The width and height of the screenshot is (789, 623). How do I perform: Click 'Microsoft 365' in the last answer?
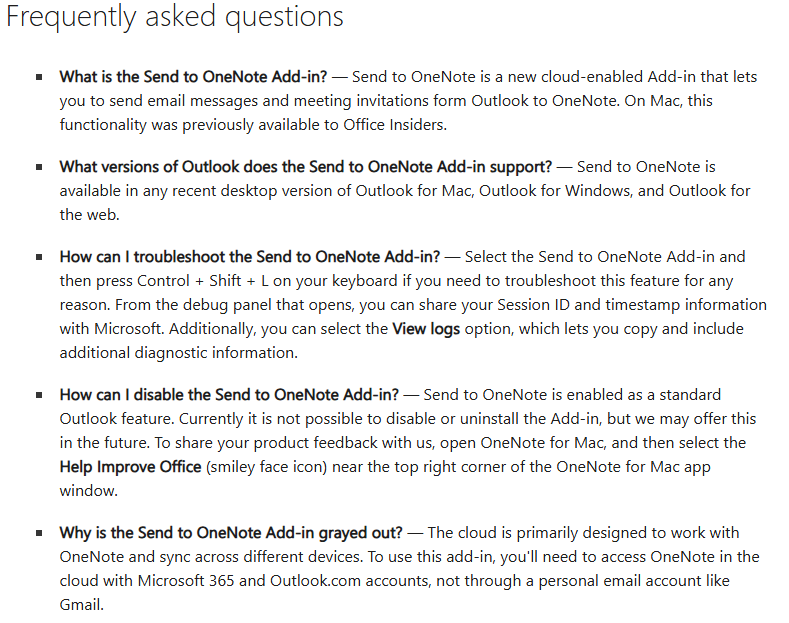[x=186, y=580]
